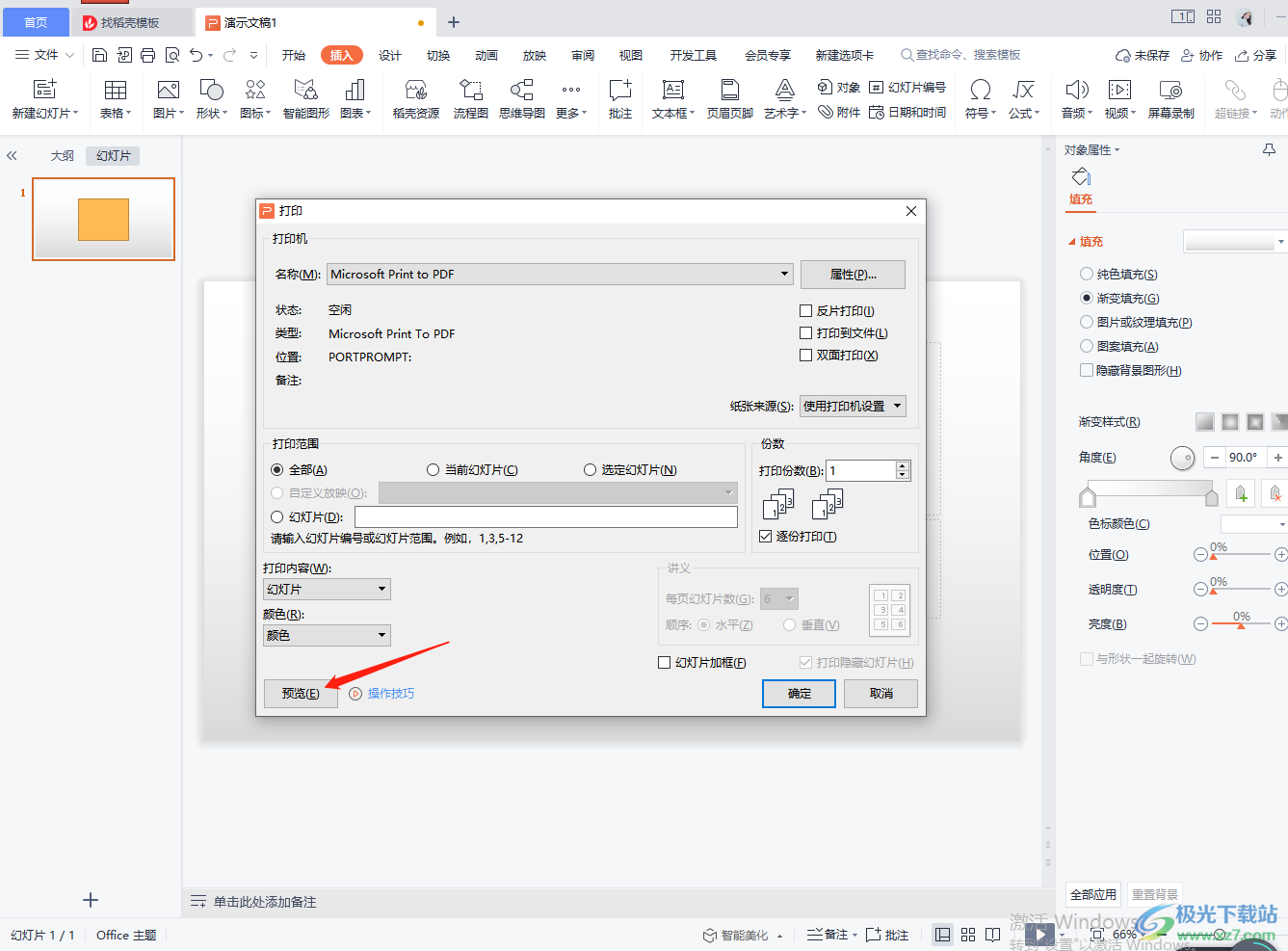The width and height of the screenshot is (1288, 951).
Task: Click the pin icon of Object Properties panel
Action: [x=1269, y=149]
